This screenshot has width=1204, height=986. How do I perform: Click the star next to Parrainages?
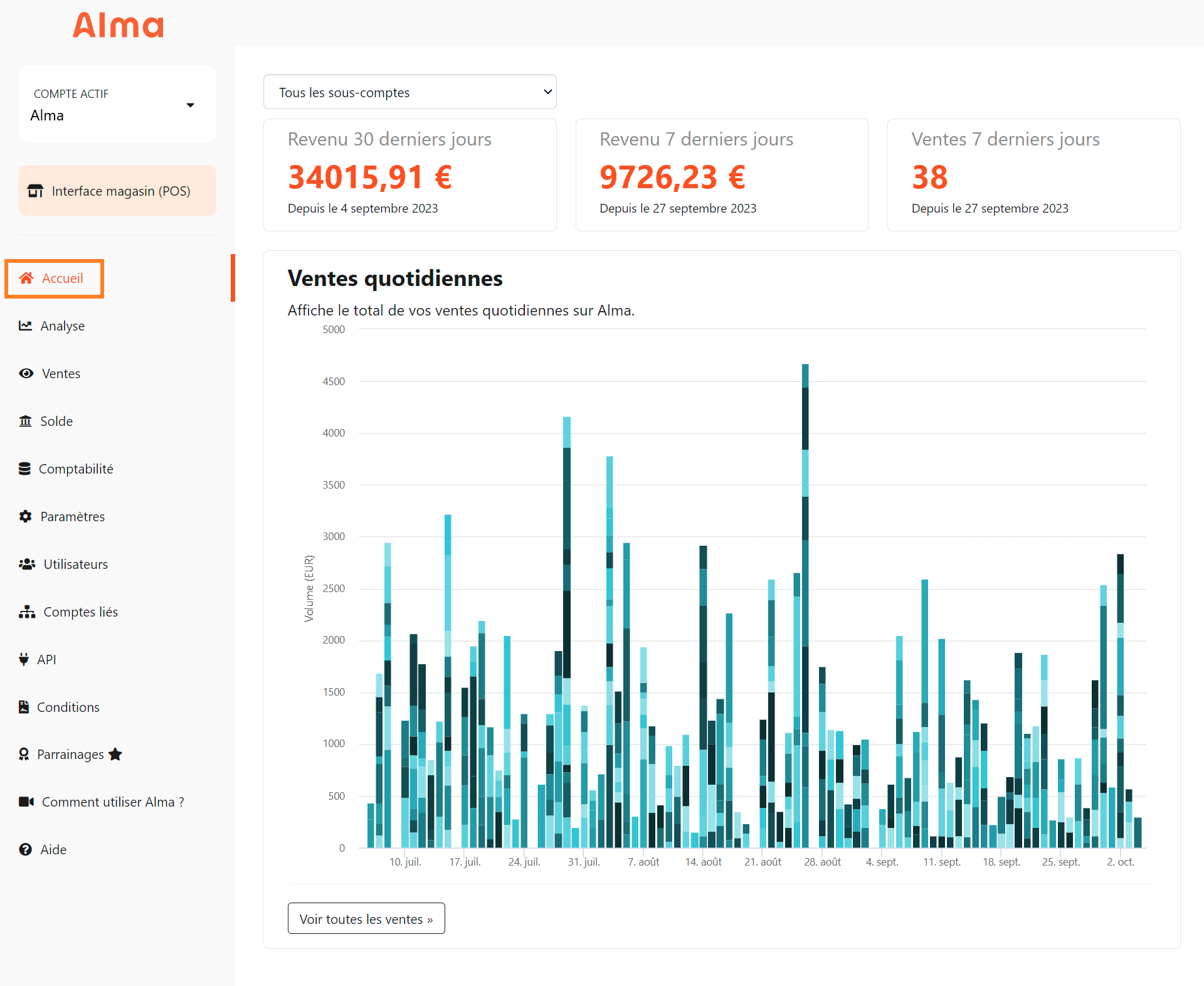point(115,754)
